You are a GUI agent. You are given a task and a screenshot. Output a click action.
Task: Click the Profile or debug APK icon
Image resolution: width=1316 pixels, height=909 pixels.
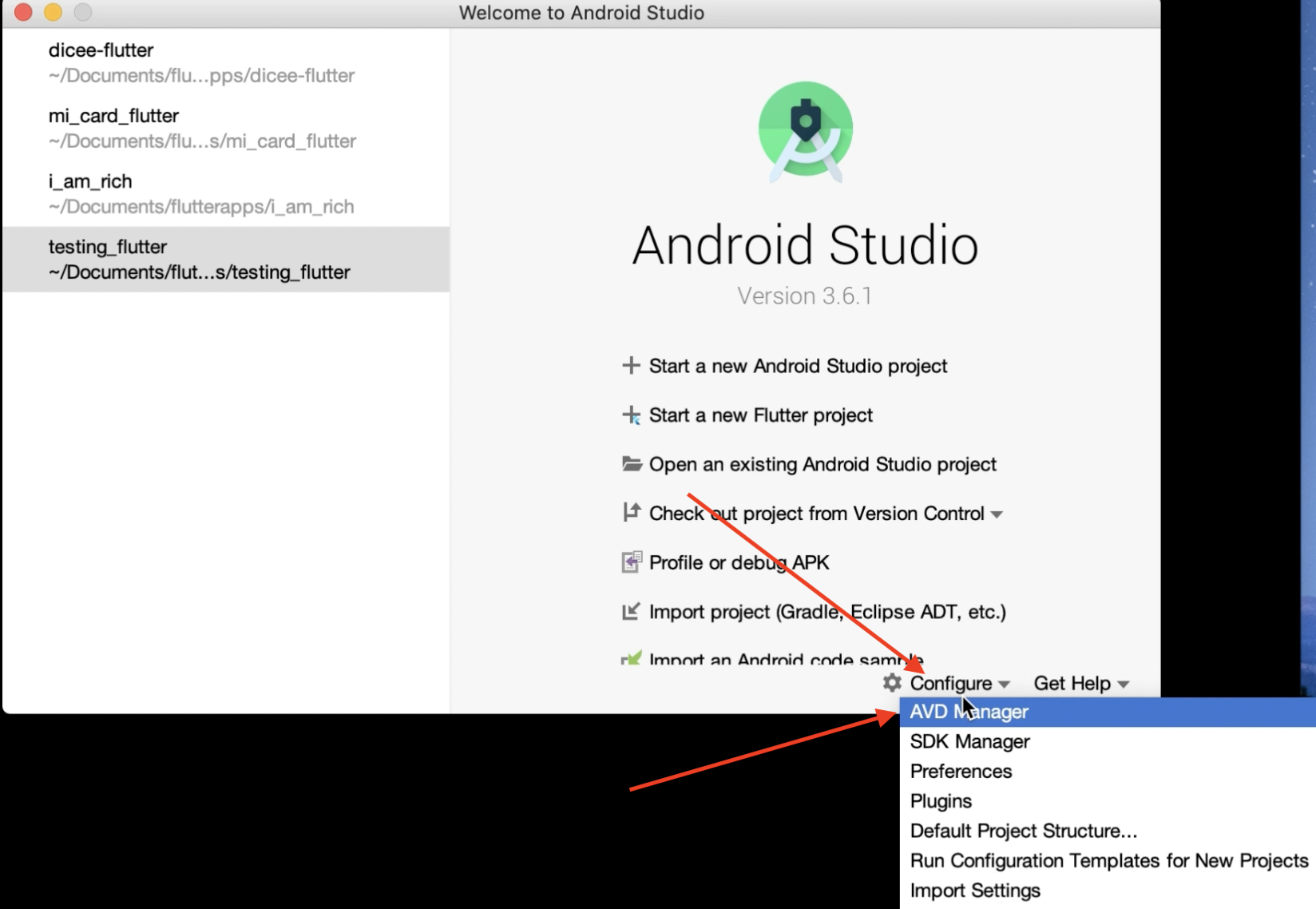click(x=631, y=562)
